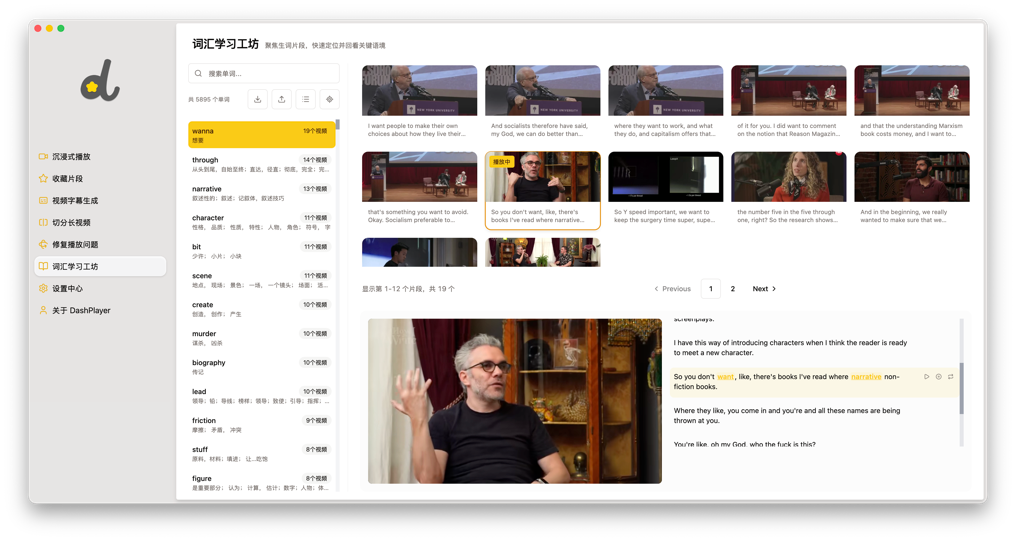Click the export (upload) words button
Viewport: 1016px width, 541px height.
[281, 99]
